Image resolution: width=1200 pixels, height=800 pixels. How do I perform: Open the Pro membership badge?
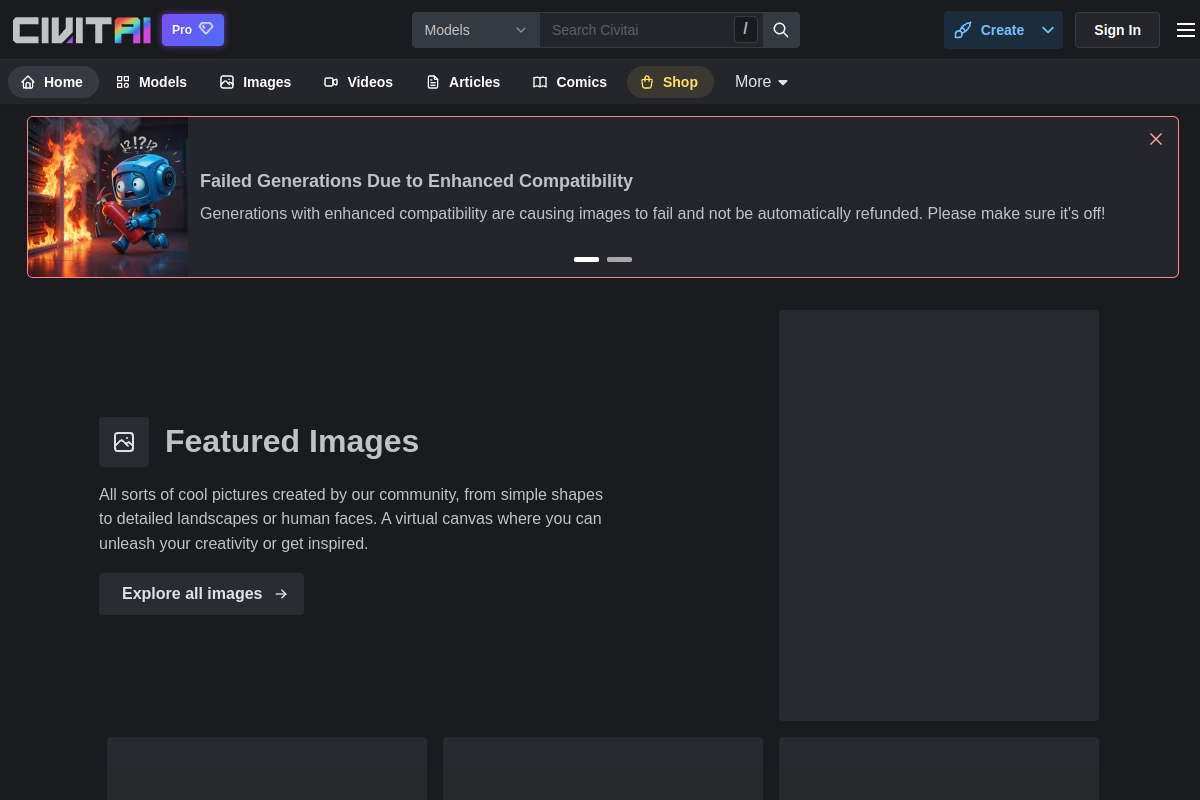point(193,30)
